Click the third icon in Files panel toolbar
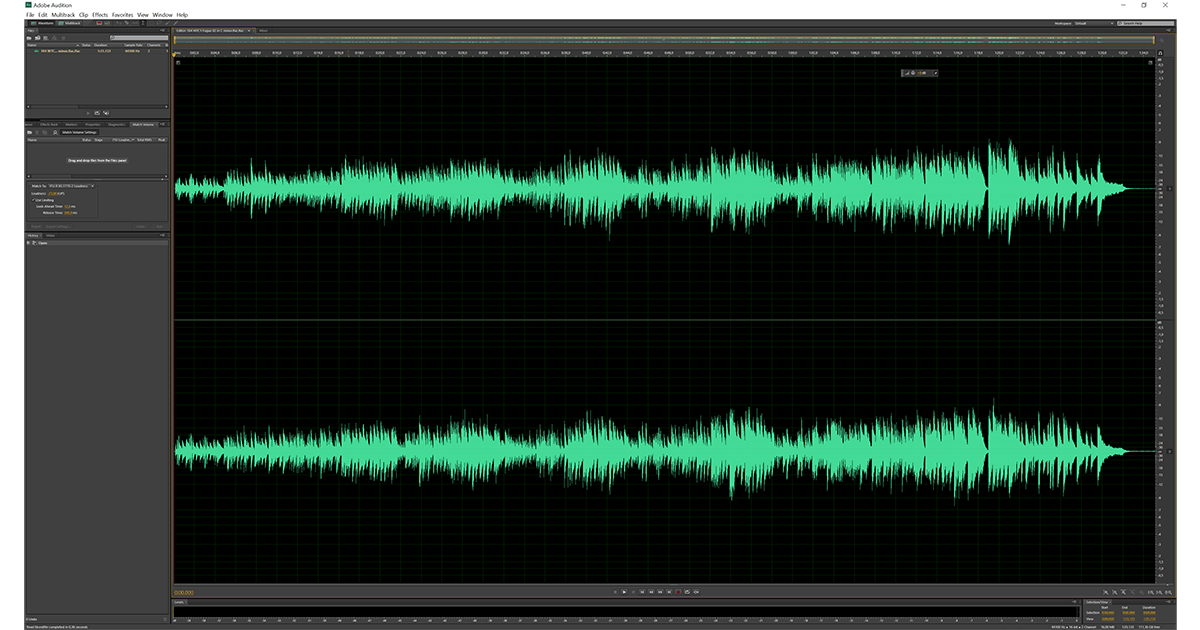 45,38
